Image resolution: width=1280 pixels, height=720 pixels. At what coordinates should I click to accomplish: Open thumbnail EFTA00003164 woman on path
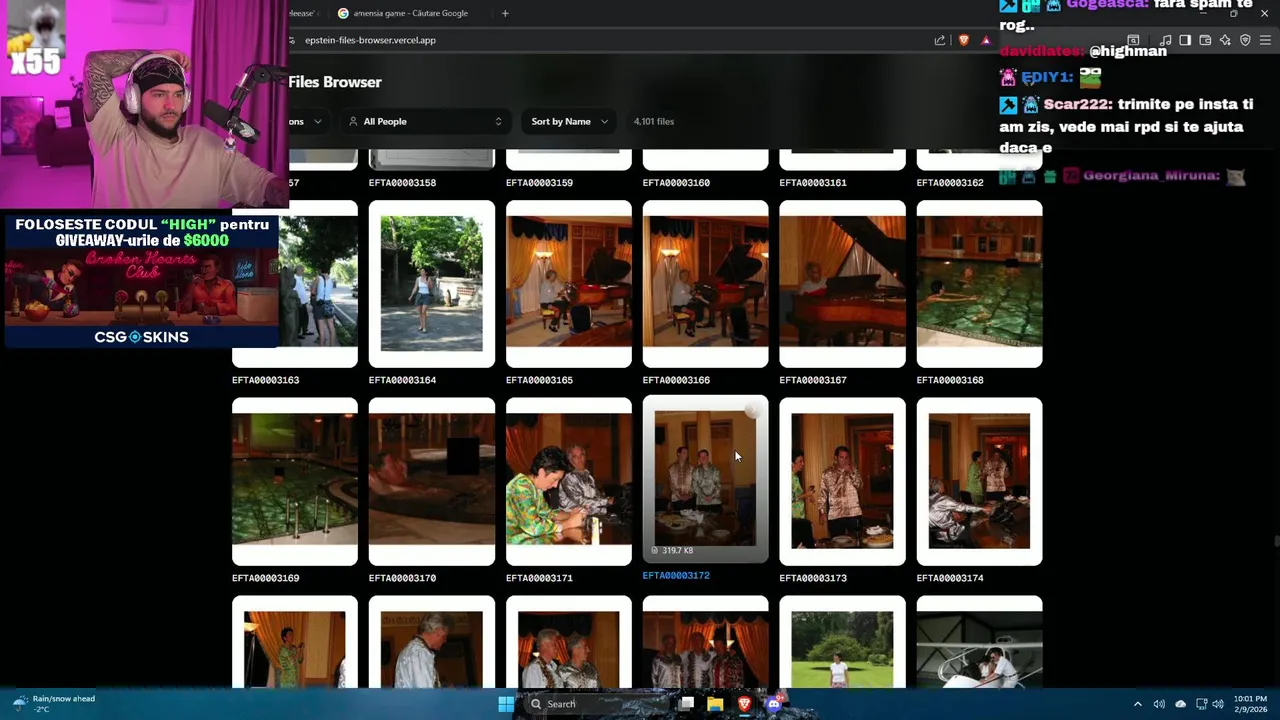432,284
